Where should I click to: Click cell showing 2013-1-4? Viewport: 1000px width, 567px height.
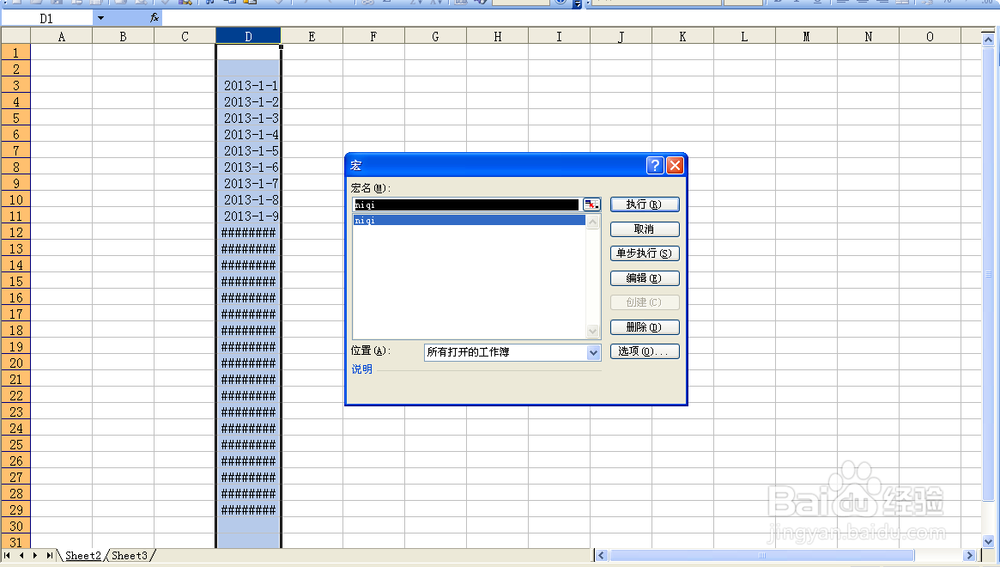(249, 135)
